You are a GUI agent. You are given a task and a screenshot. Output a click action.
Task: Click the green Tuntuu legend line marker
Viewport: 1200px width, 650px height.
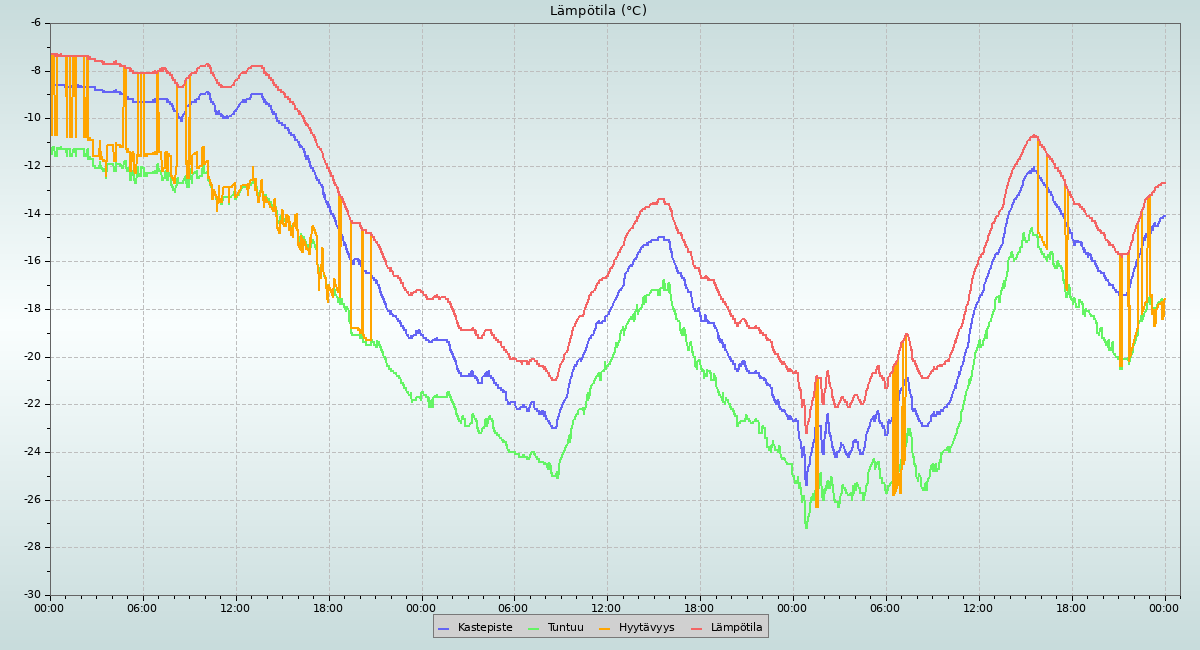pos(533,628)
